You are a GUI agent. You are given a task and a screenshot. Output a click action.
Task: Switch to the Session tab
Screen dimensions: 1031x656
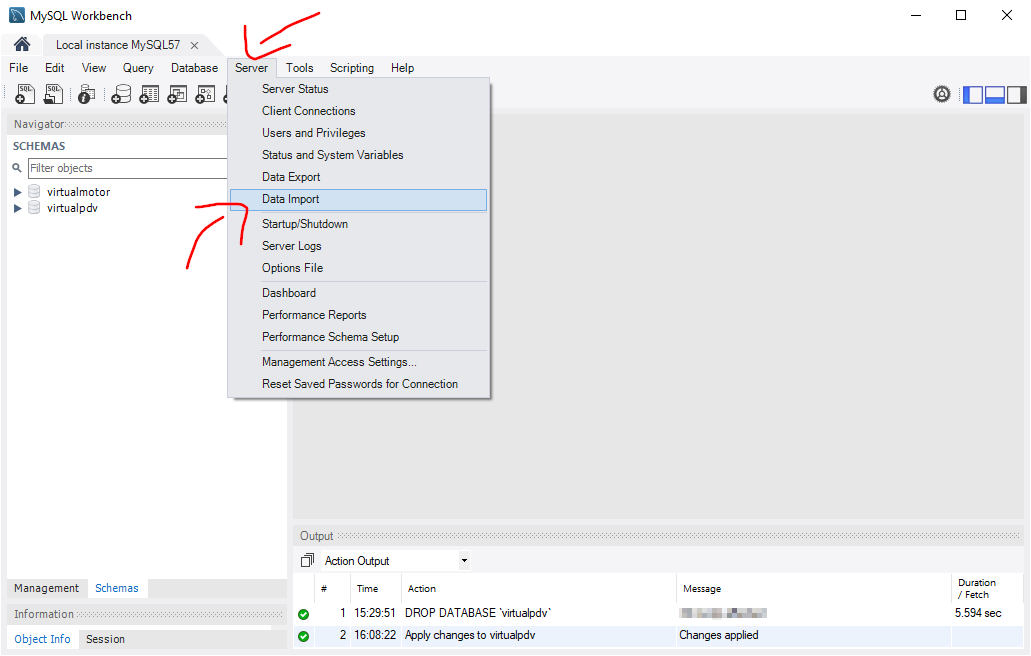pyautogui.click(x=105, y=639)
